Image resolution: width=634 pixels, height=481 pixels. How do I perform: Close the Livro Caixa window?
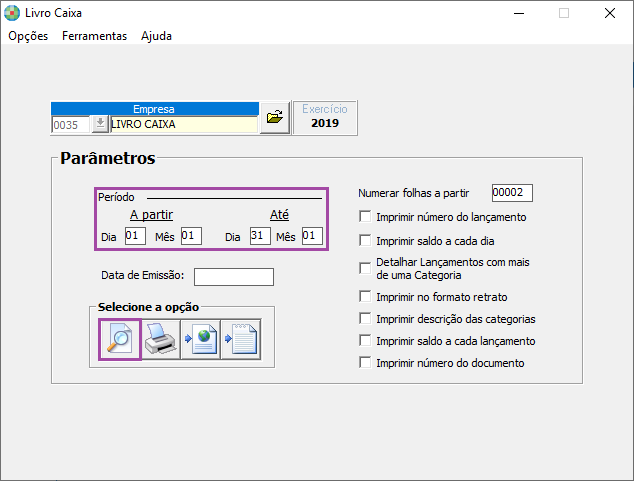coord(610,13)
